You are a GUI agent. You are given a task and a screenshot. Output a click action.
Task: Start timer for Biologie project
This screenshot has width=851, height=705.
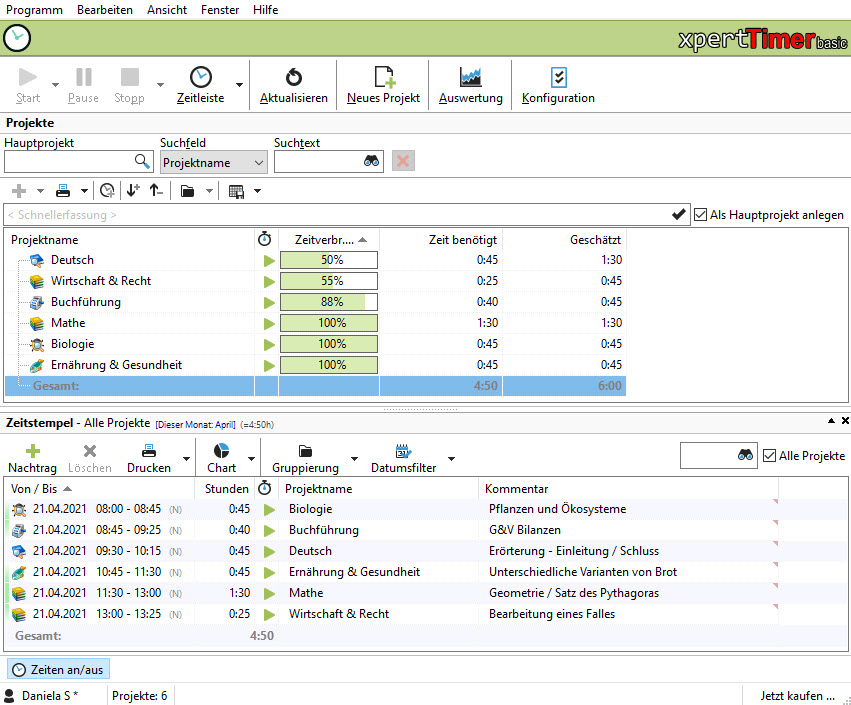[x=269, y=344]
